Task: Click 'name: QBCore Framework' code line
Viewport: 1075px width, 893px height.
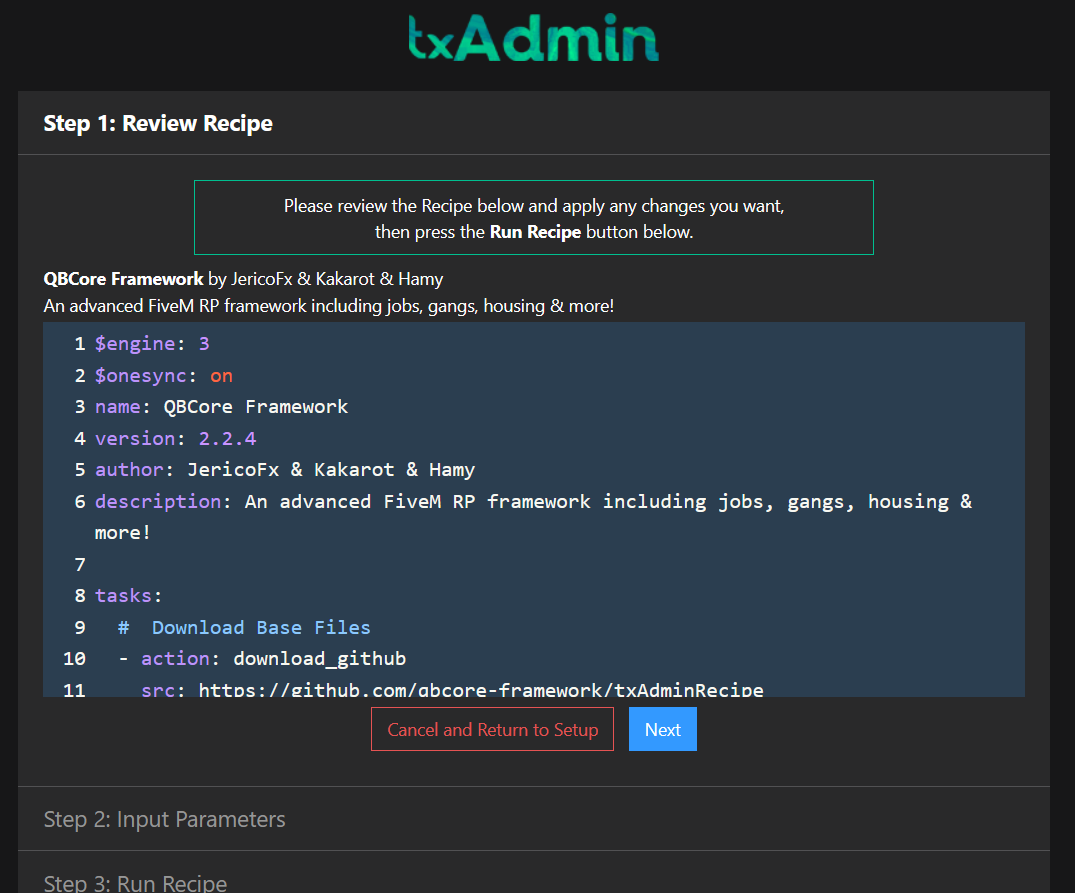Action: coord(221,406)
